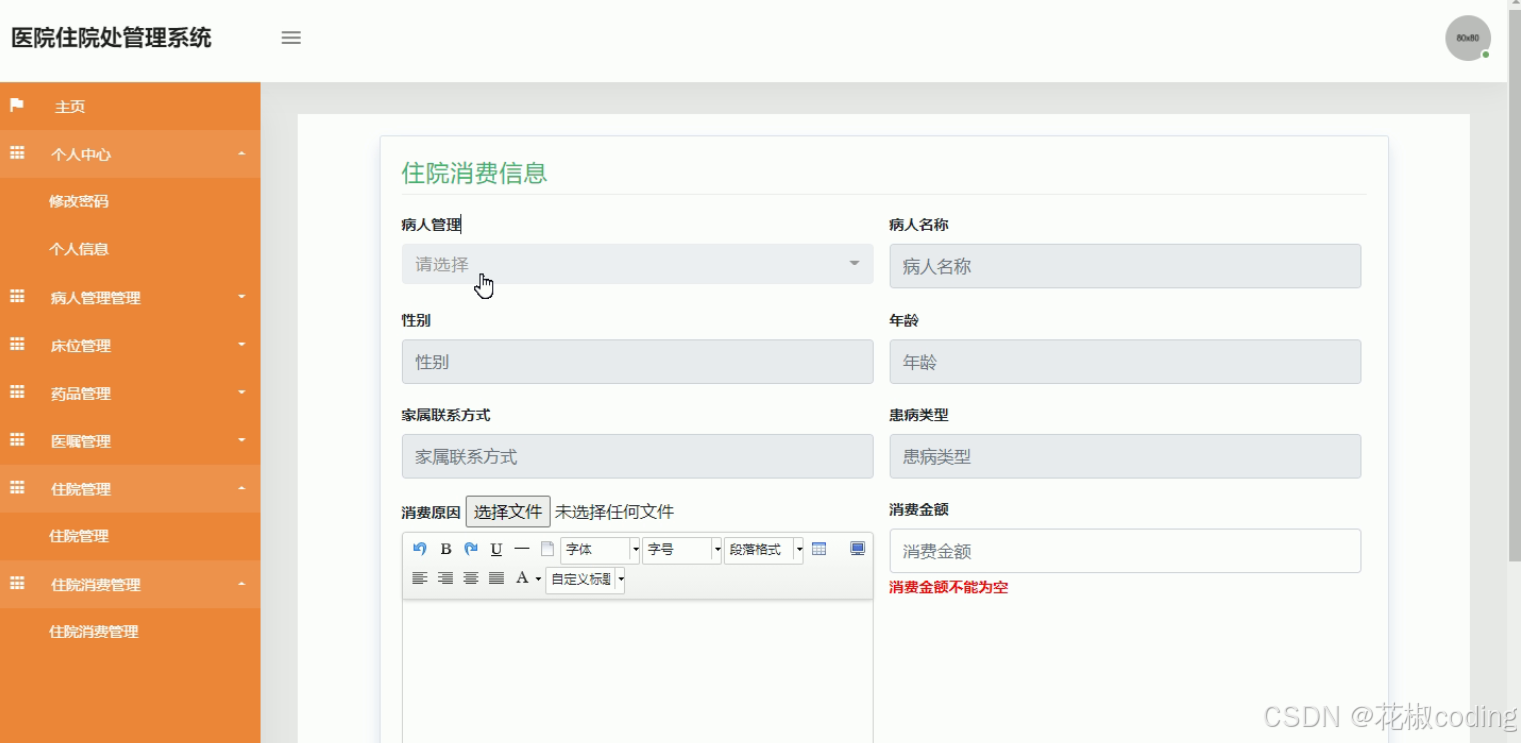
Task: Toggle fullscreen with the monitor icon
Action: (857, 548)
